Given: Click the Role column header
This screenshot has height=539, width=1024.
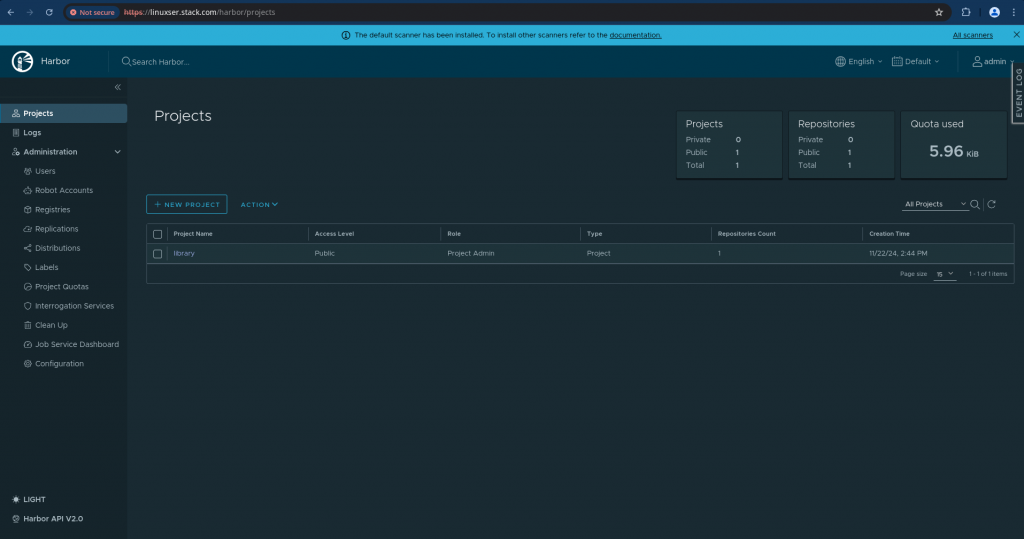Looking at the screenshot, I should pyautogui.click(x=454, y=234).
